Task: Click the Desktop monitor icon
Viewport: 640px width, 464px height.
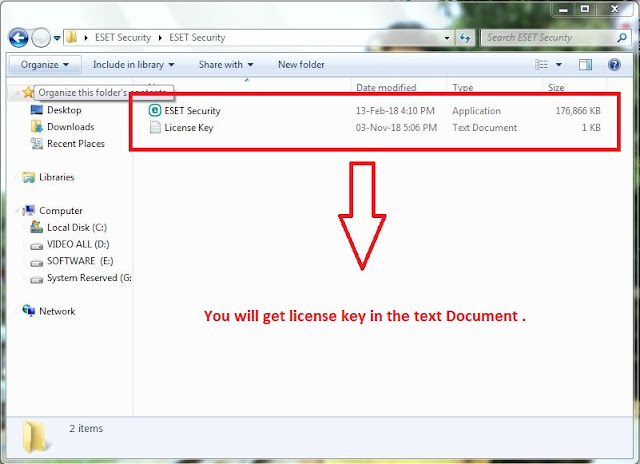Action: point(36,110)
